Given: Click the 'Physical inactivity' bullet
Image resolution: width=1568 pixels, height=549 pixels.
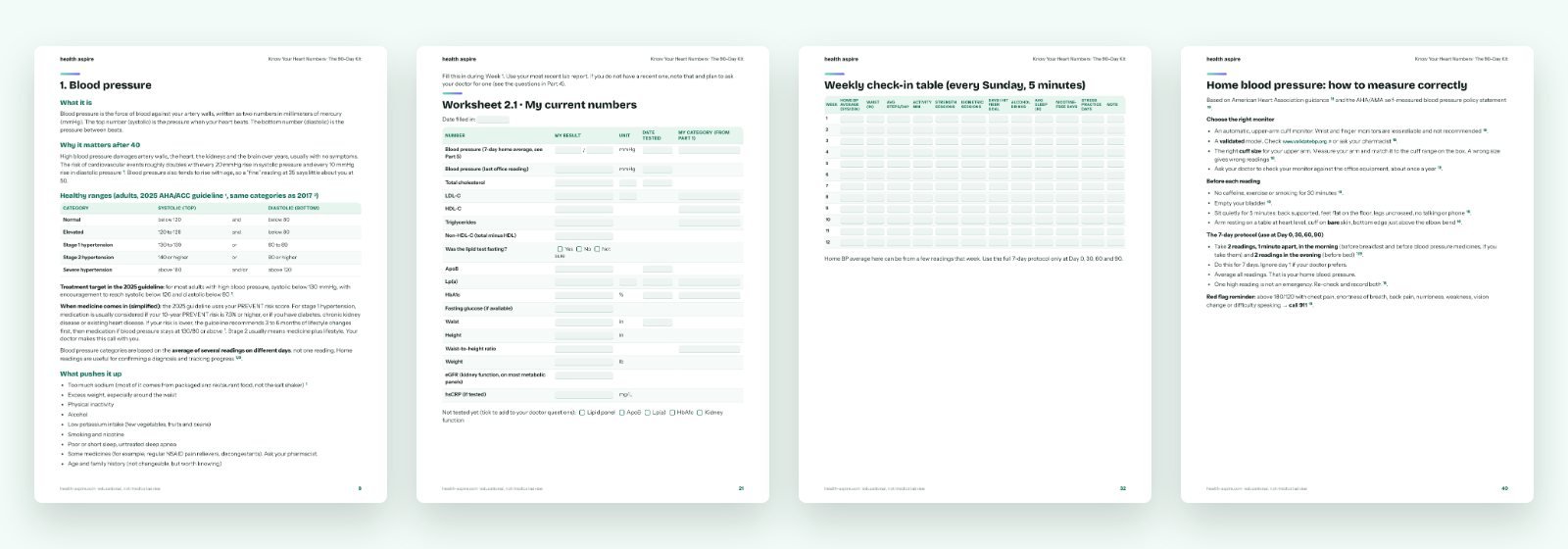Looking at the screenshot, I should pyautogui.click(x=91, y=404).
